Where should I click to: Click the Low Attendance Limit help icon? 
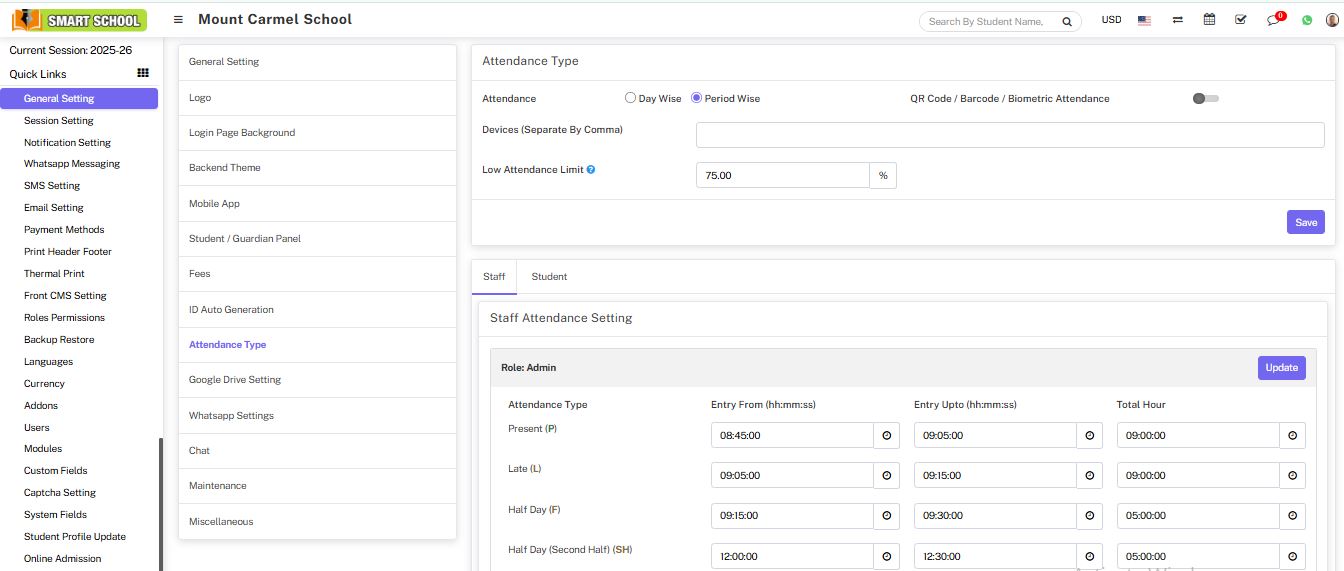tap(591, 170)
